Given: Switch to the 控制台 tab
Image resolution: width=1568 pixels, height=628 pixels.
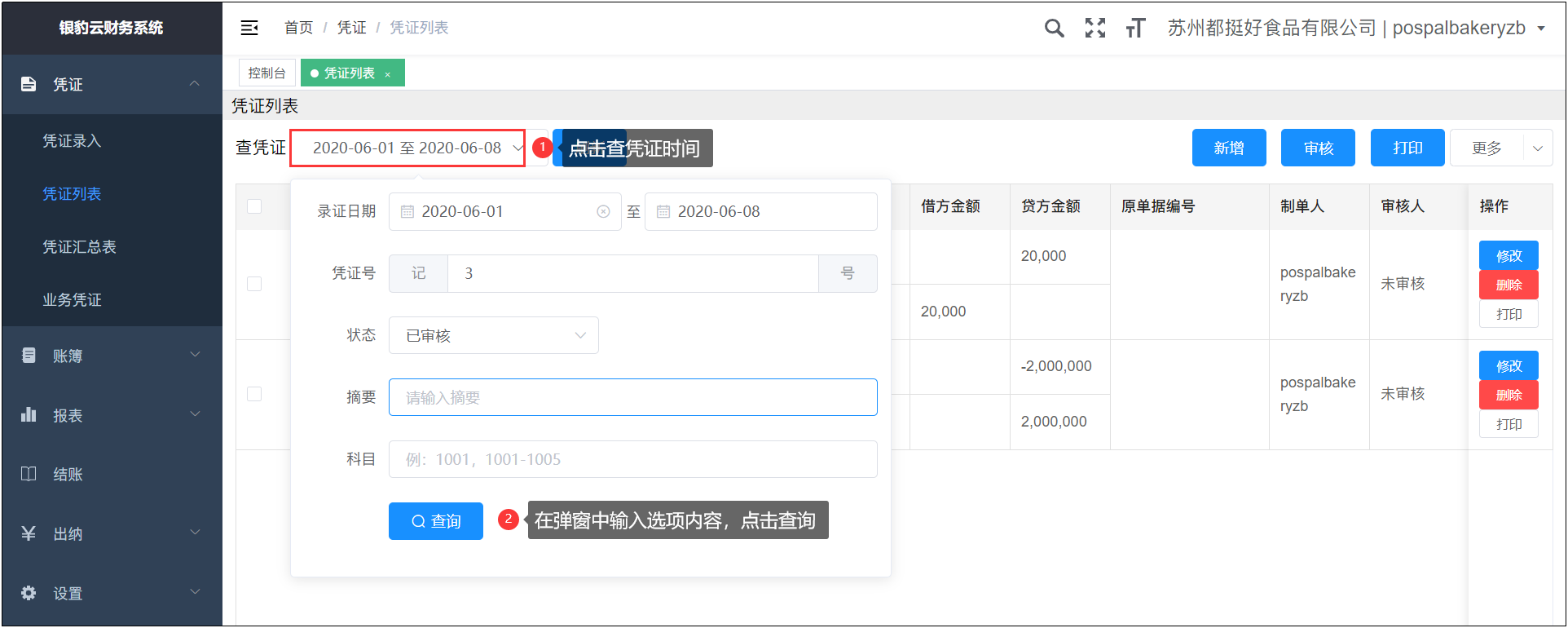Looking at the screenshot, I should click(266, 73).
